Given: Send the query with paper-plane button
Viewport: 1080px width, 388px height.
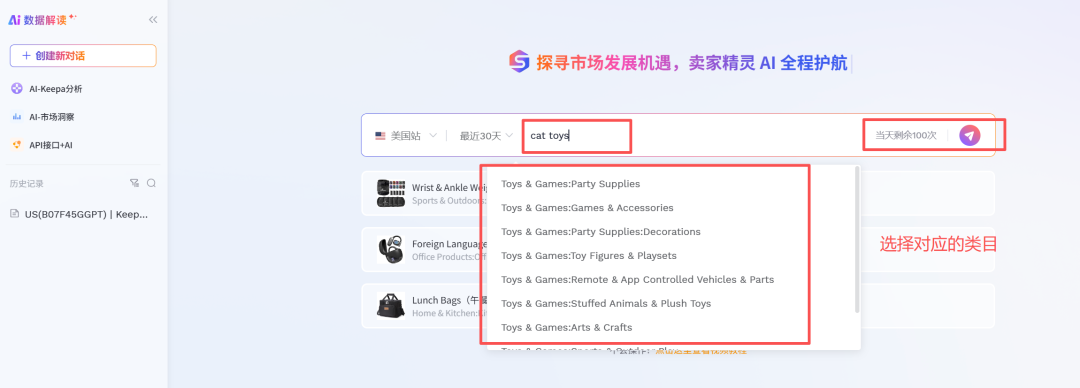Looking at the screenshot, I should [x=969, y=136].
